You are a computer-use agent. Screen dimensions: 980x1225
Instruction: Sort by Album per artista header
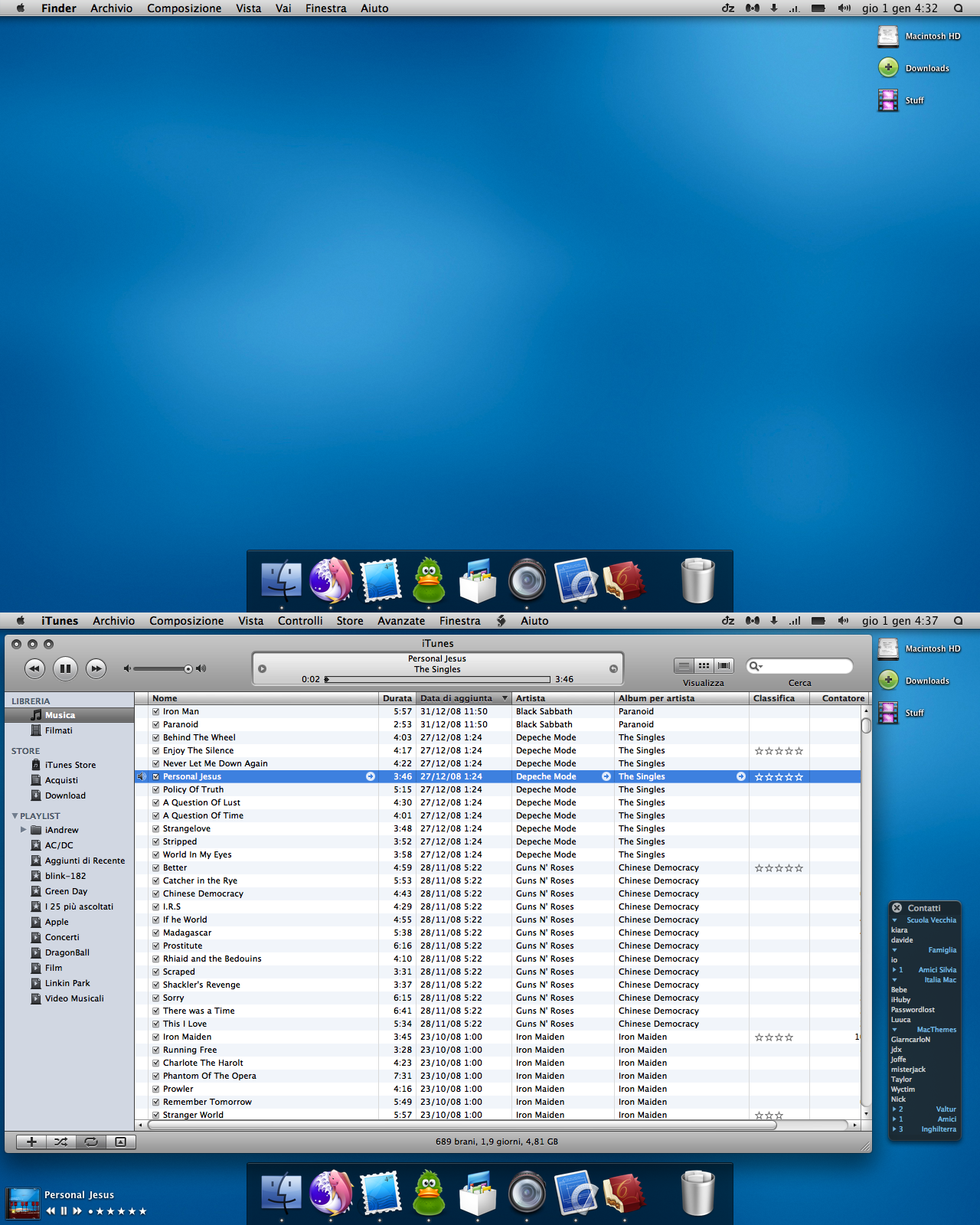pos(681,698)
